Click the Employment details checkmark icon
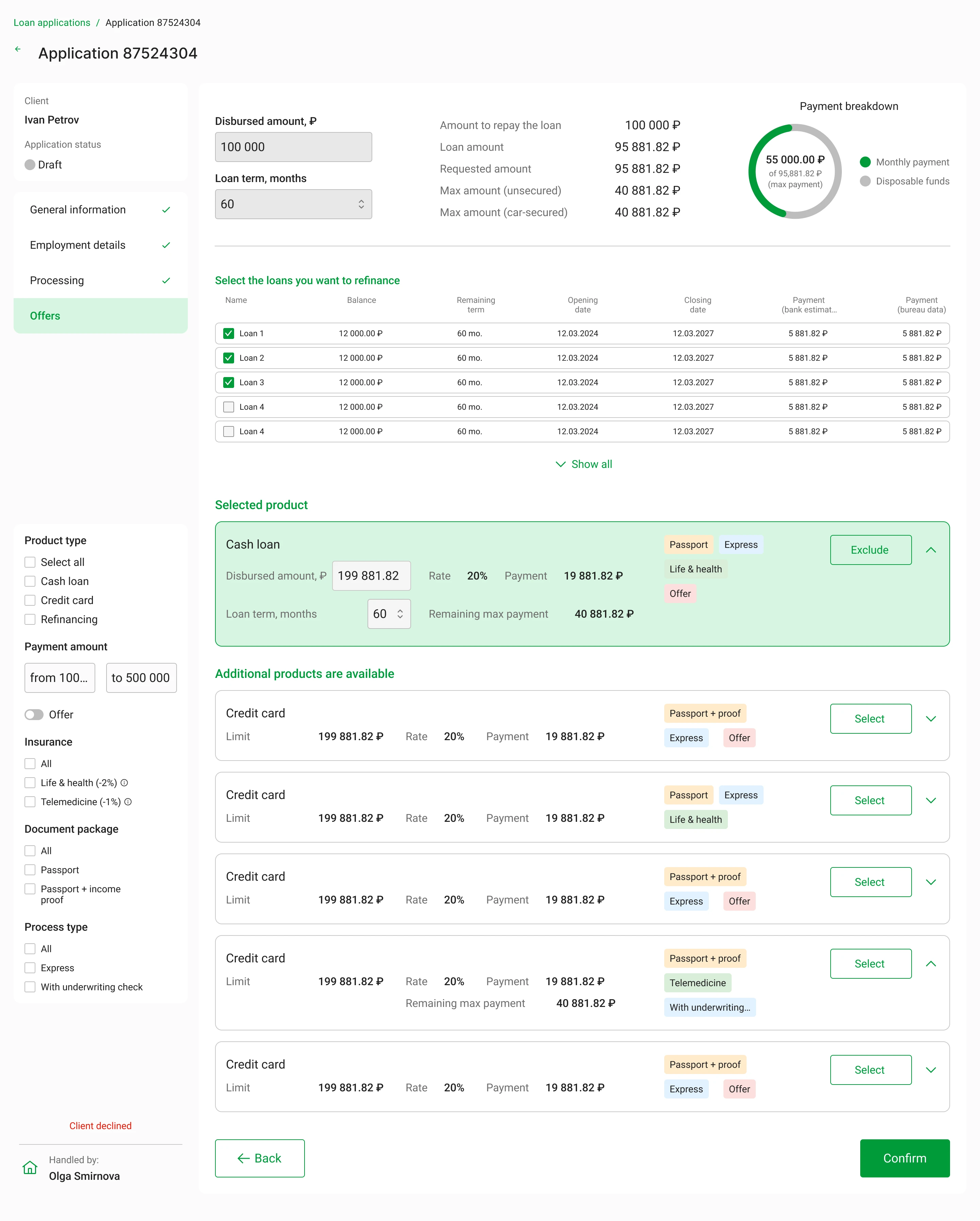The width and height of the screenshot is (980, 1221). 166,245
